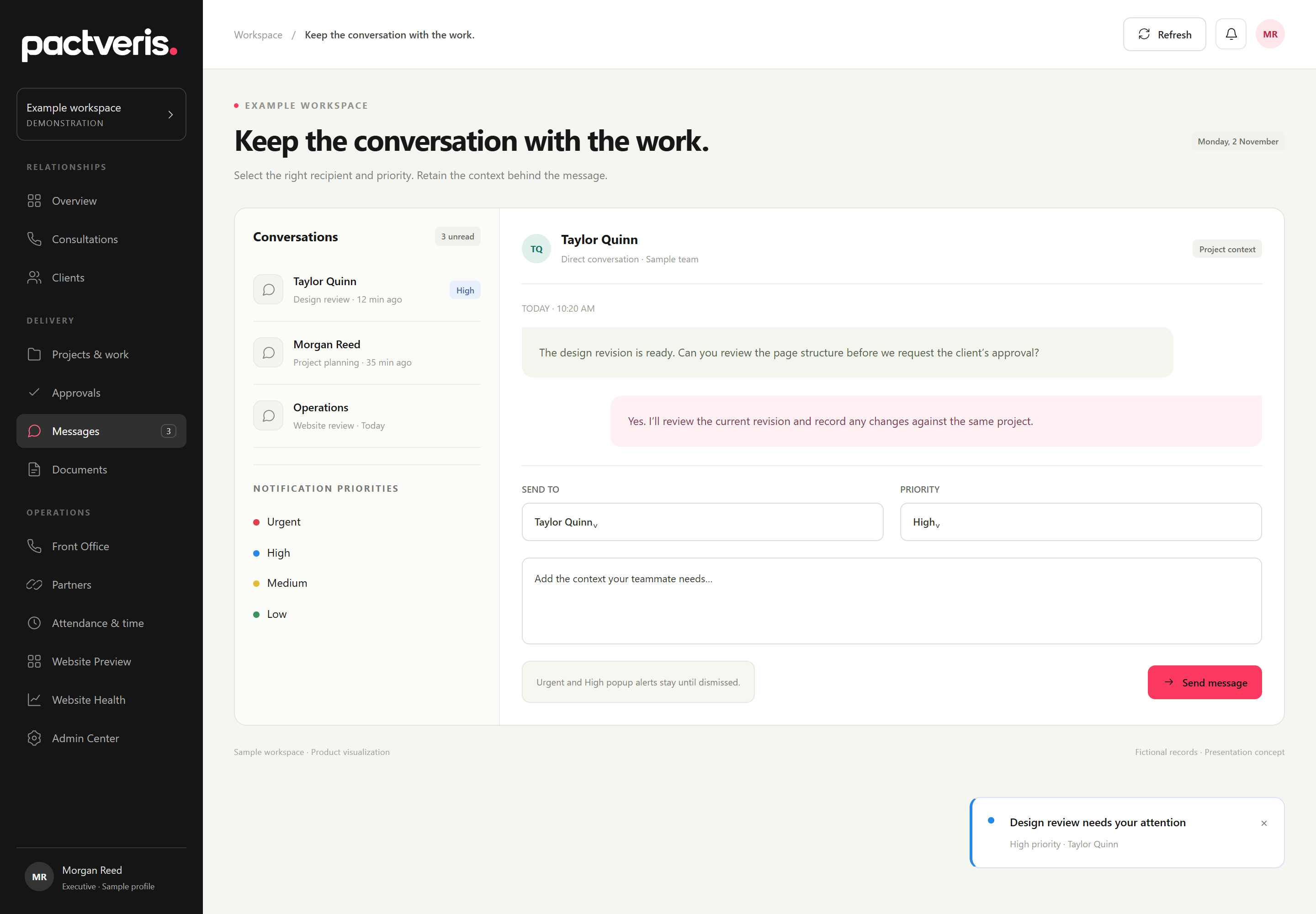
Task: Click the Front Office phone icon
Action: point(34,546)
